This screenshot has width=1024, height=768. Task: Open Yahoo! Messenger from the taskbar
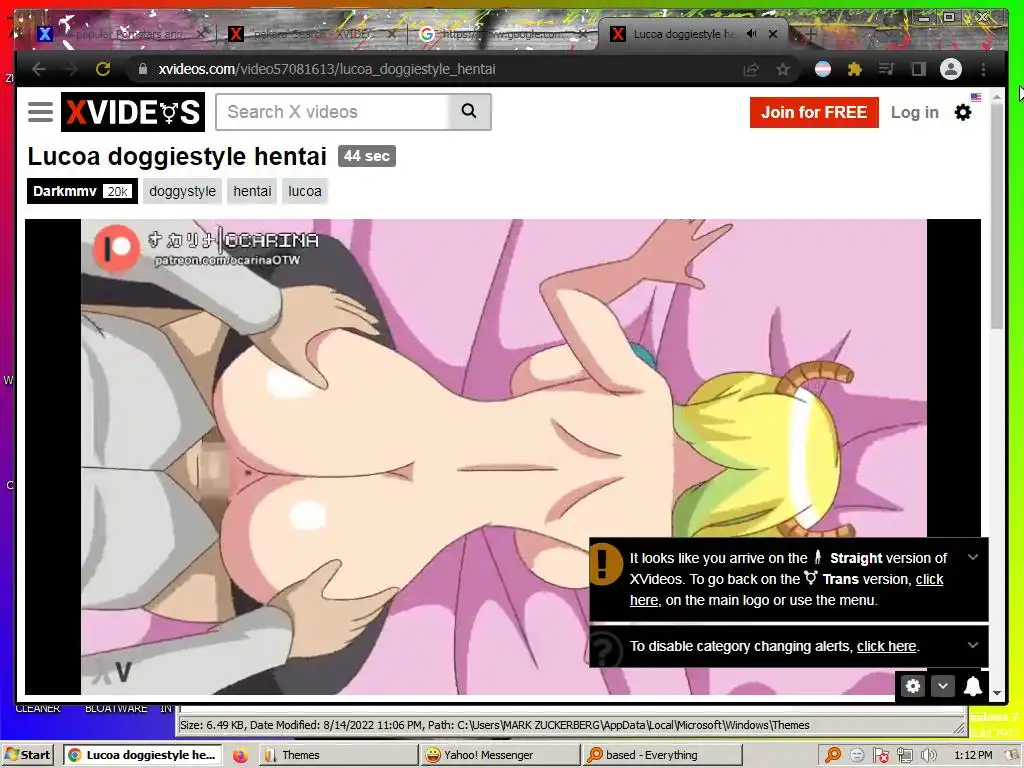click(x=500, y=755)
